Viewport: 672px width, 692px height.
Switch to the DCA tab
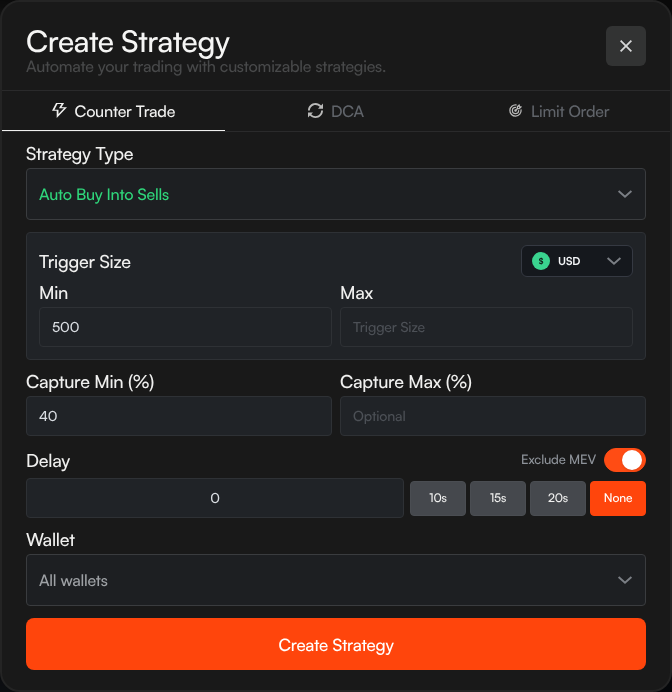point(336,111)
